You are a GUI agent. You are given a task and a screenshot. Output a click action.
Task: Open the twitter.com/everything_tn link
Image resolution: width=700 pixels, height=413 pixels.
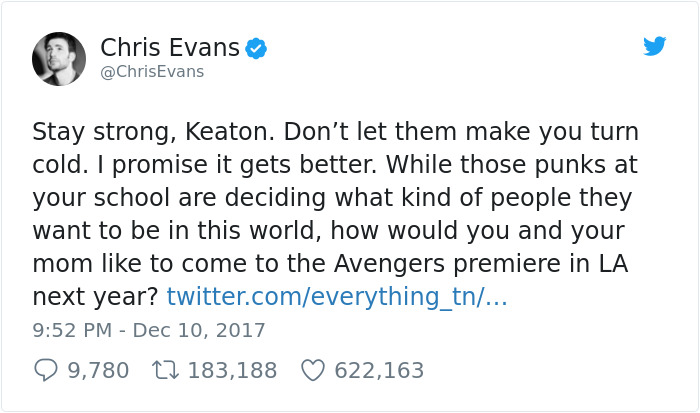(x=337, y=297)
